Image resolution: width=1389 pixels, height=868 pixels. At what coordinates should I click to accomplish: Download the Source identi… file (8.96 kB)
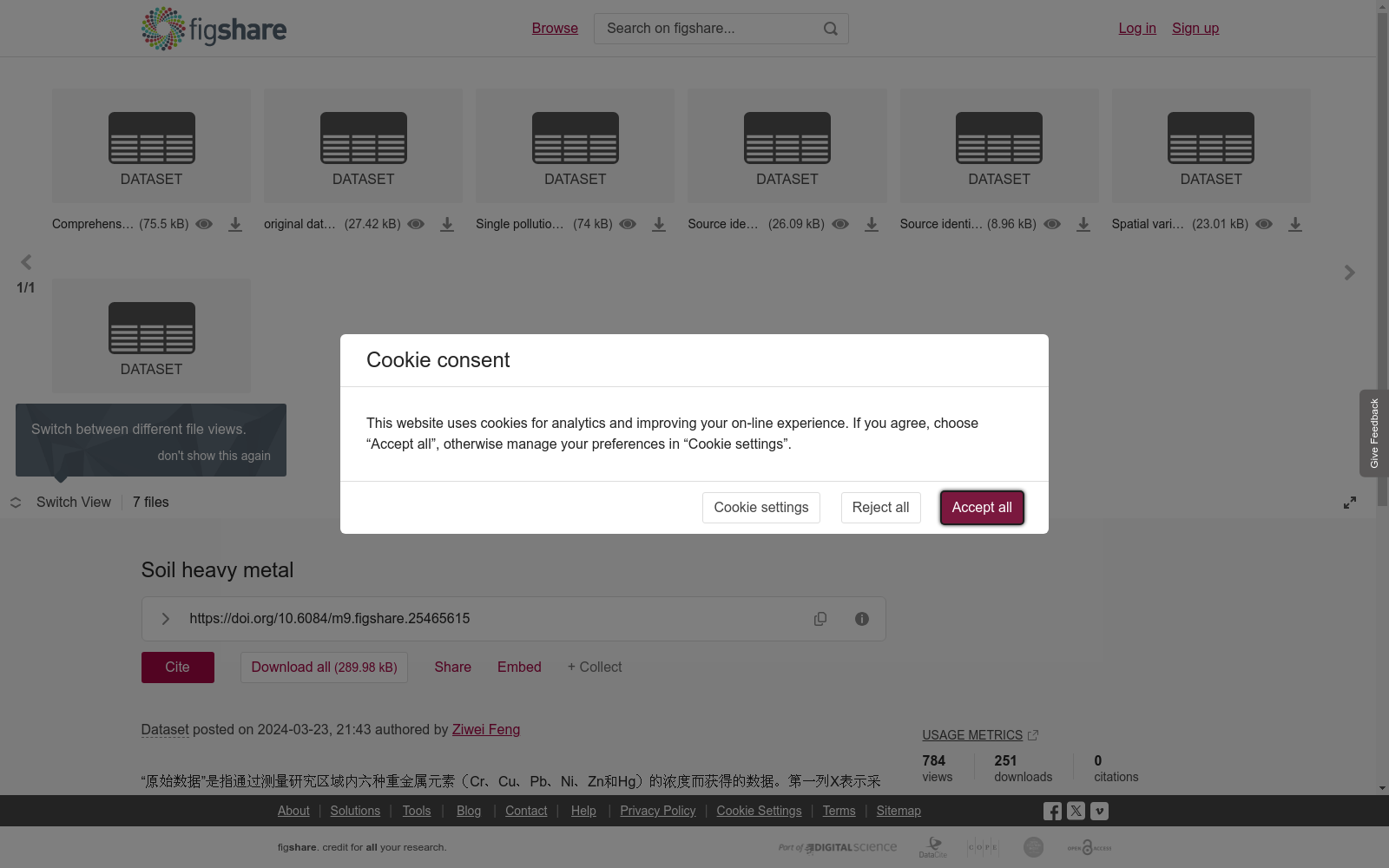tap(1083, 224)
